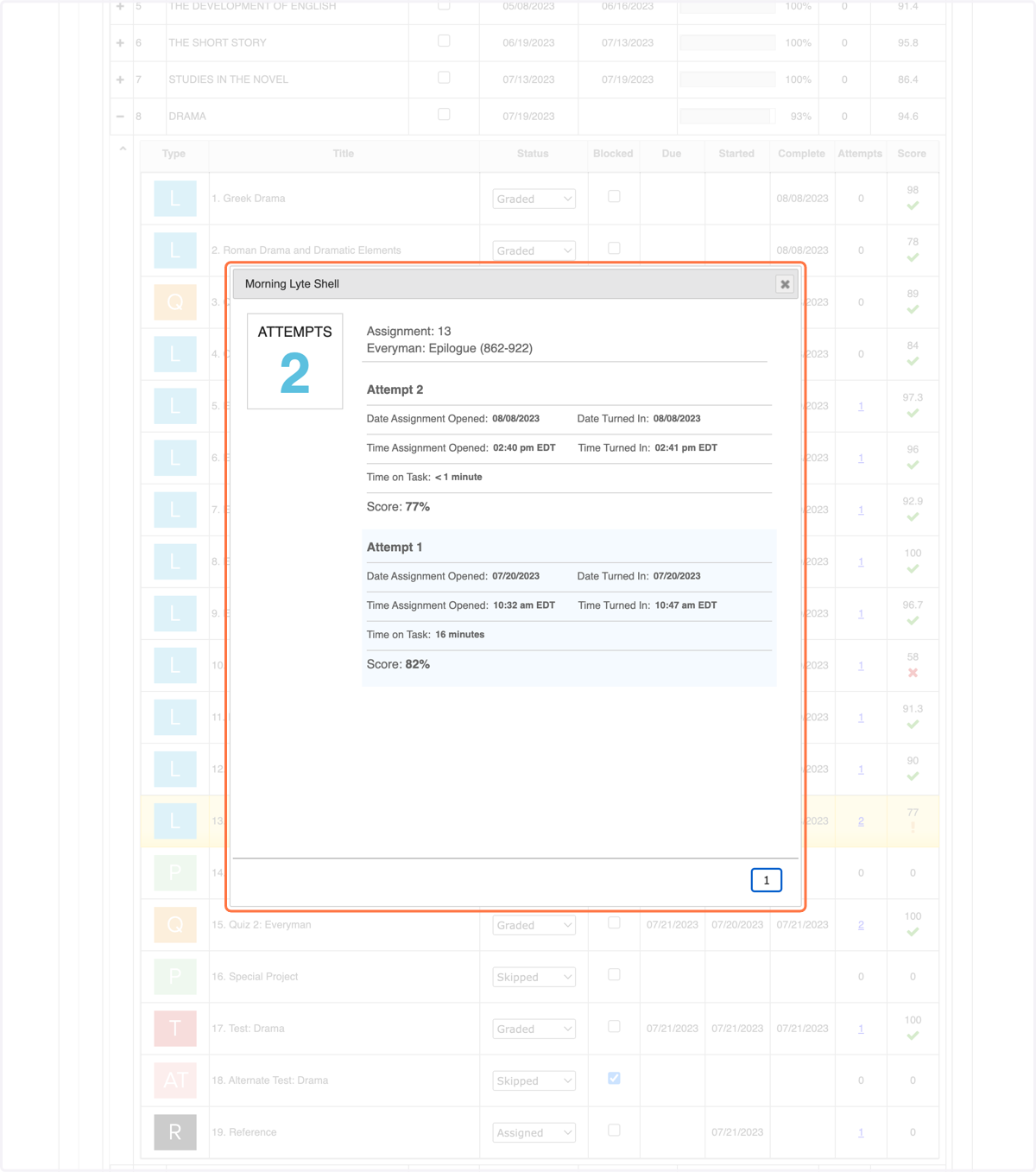Click the R icon for Reference row
The height and width of the screenshot is (1172, 1036).
175,1132
